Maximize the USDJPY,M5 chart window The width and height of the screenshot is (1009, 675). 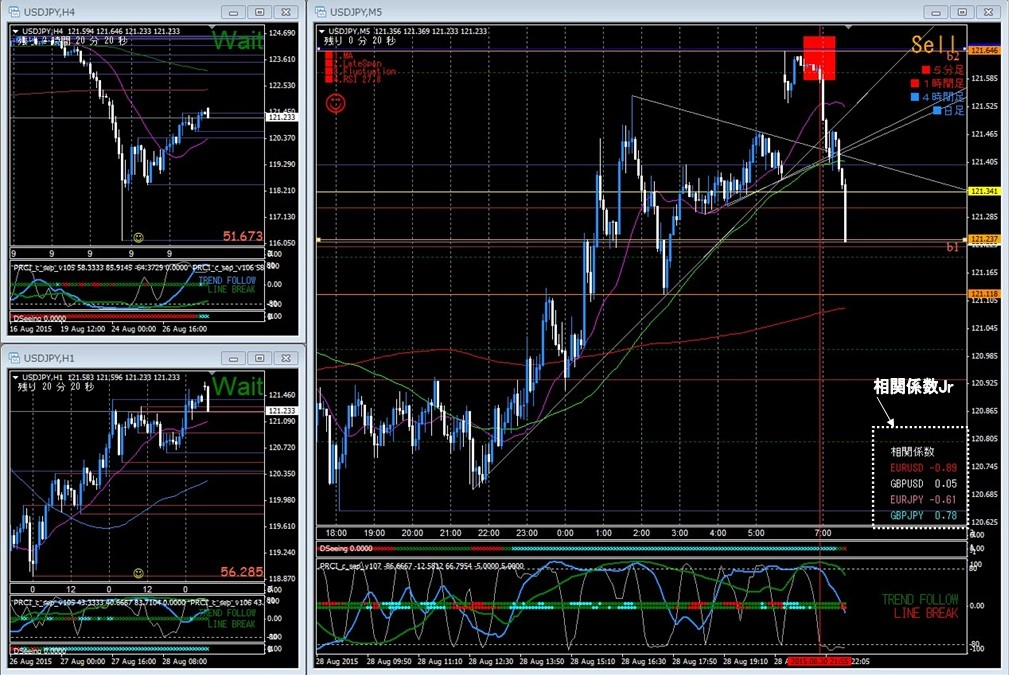963,12
